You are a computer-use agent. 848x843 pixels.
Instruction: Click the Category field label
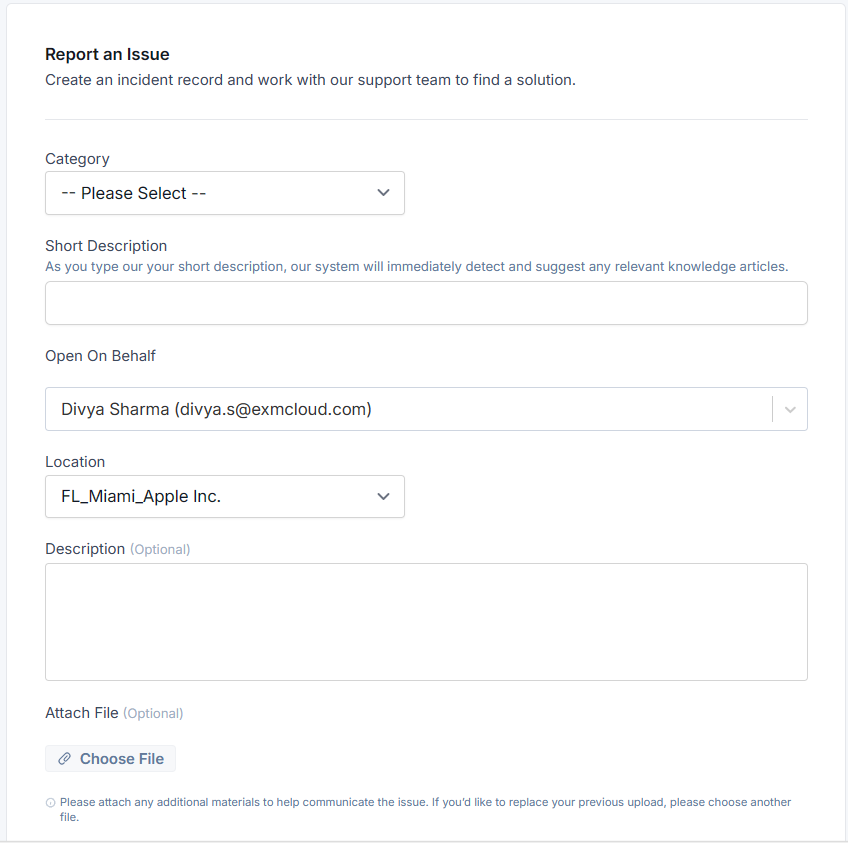[77, 159]
